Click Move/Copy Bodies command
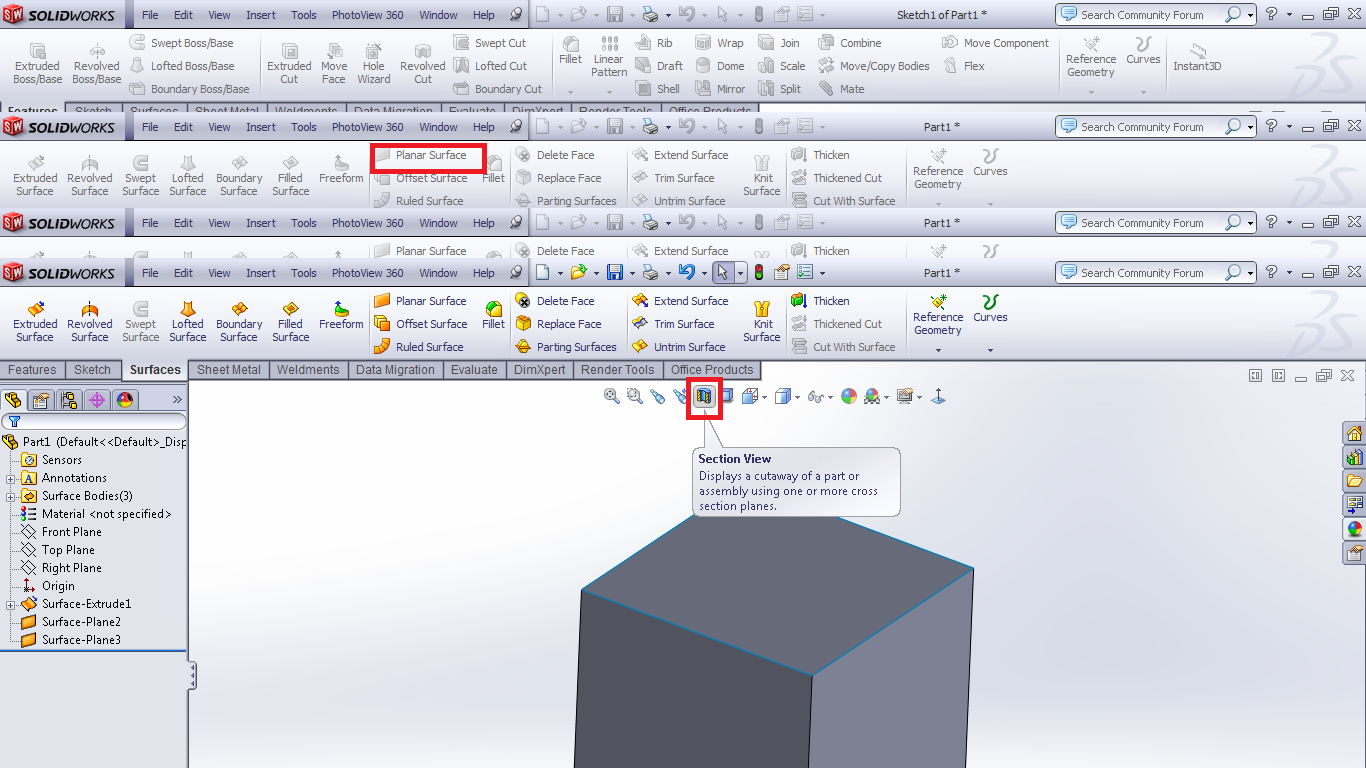This screenshot has height=768, width=1366. coord(883,66)
